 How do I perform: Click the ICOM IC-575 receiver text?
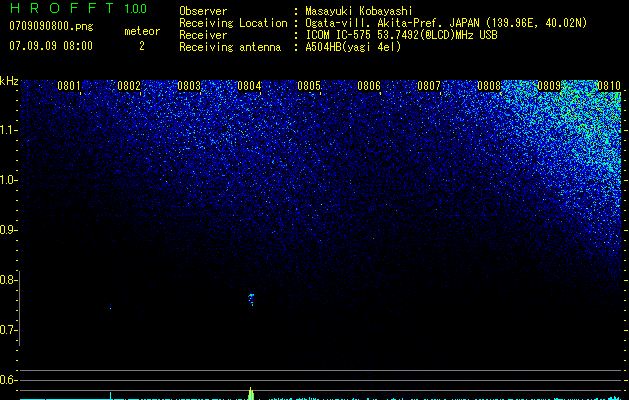pos(401,35)
